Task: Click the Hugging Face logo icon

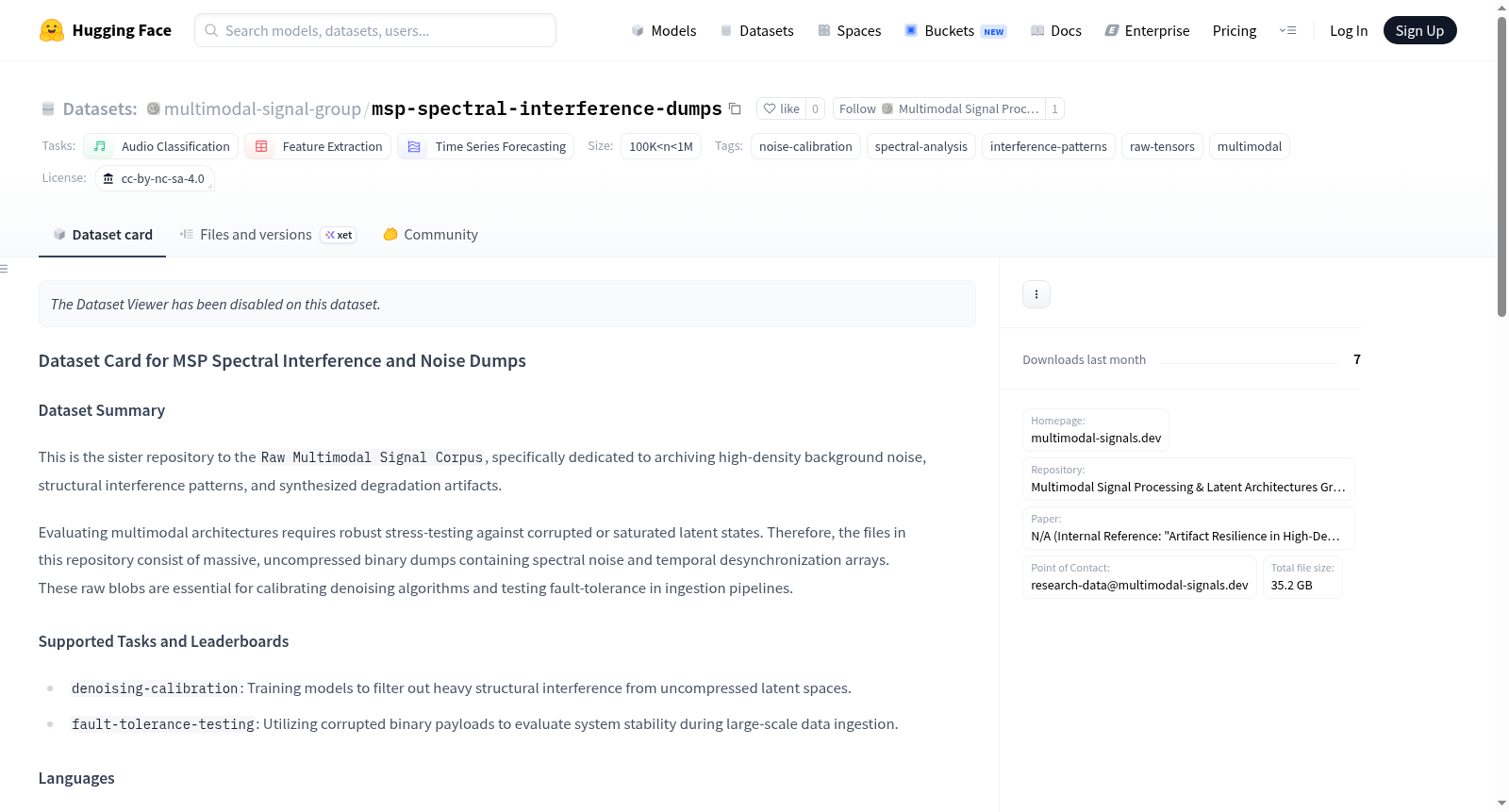Action: pos(52,30)
